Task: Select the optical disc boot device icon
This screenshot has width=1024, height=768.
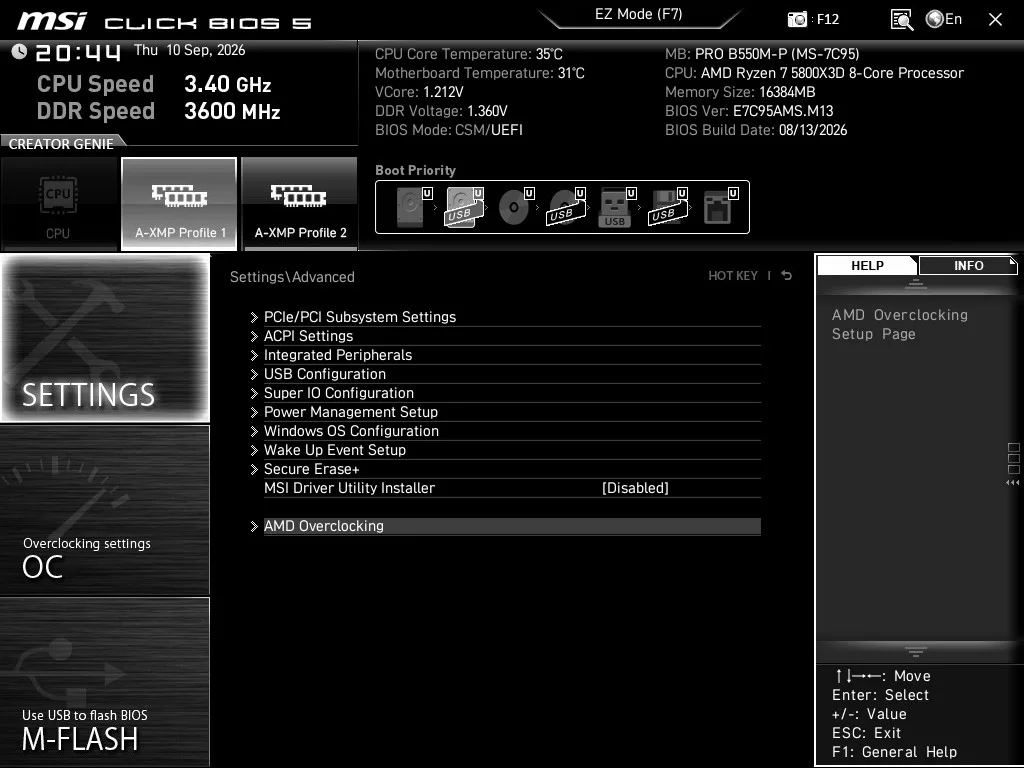Action: point(516,207)
